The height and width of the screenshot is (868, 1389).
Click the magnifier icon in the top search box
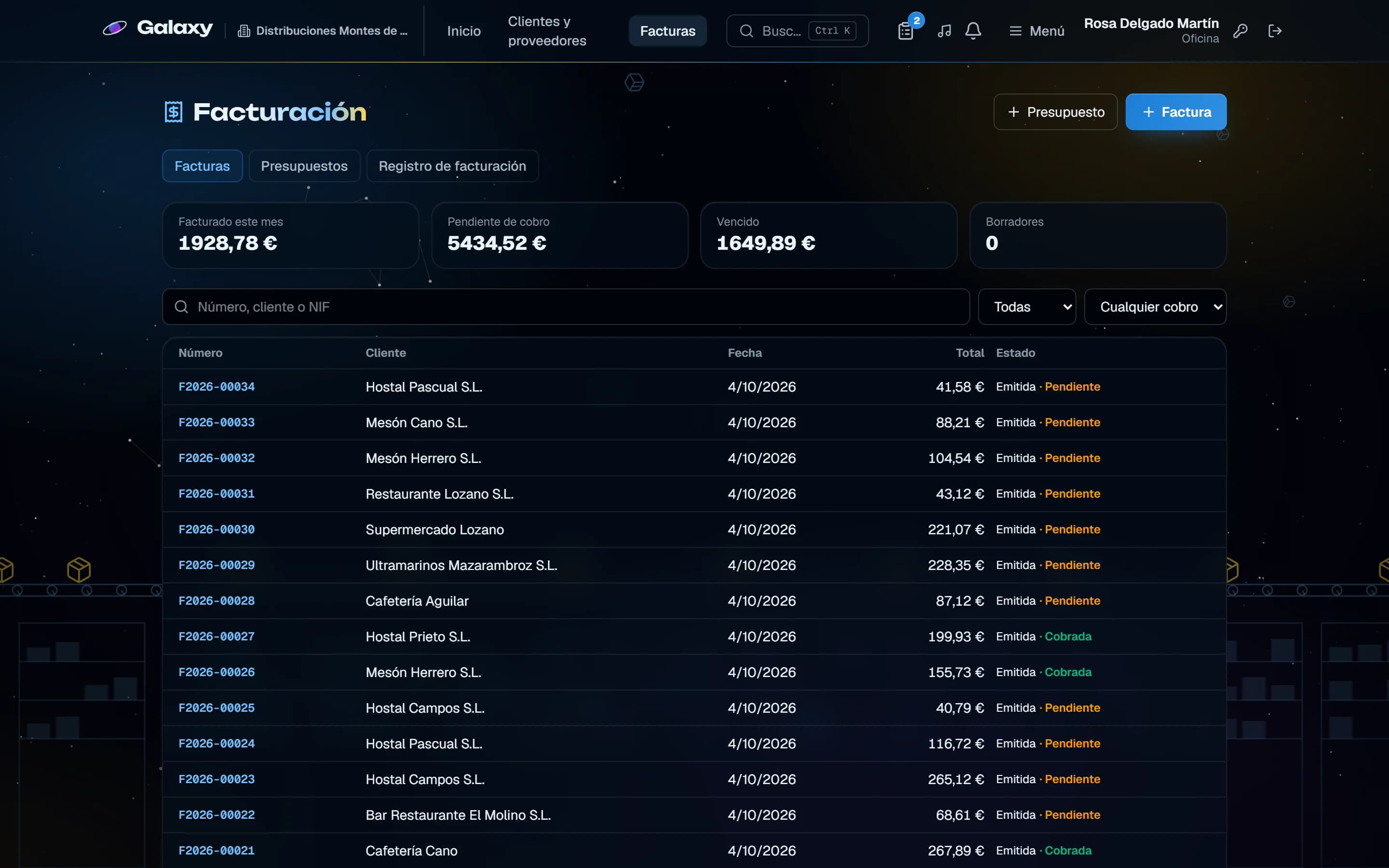[x=746, y=31]
